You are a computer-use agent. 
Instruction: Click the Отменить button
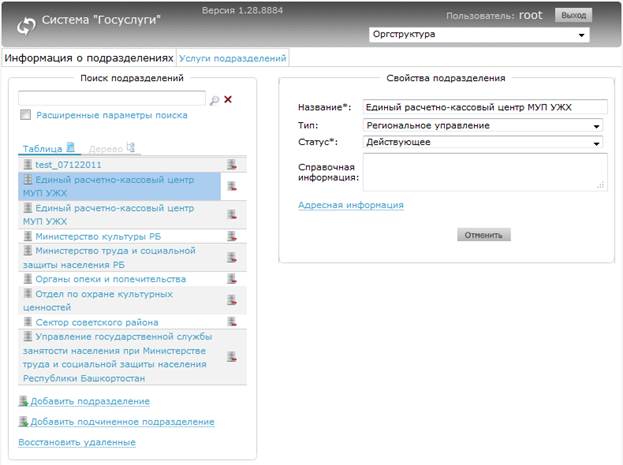(484, 235)
